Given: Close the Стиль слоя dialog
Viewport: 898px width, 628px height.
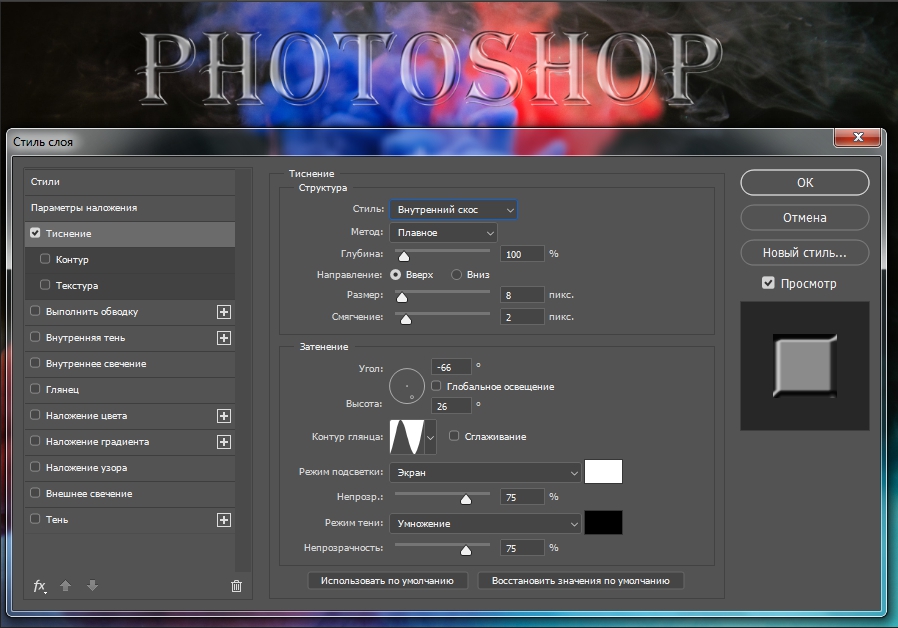Looking at the screenshot, I should (857, 137).
